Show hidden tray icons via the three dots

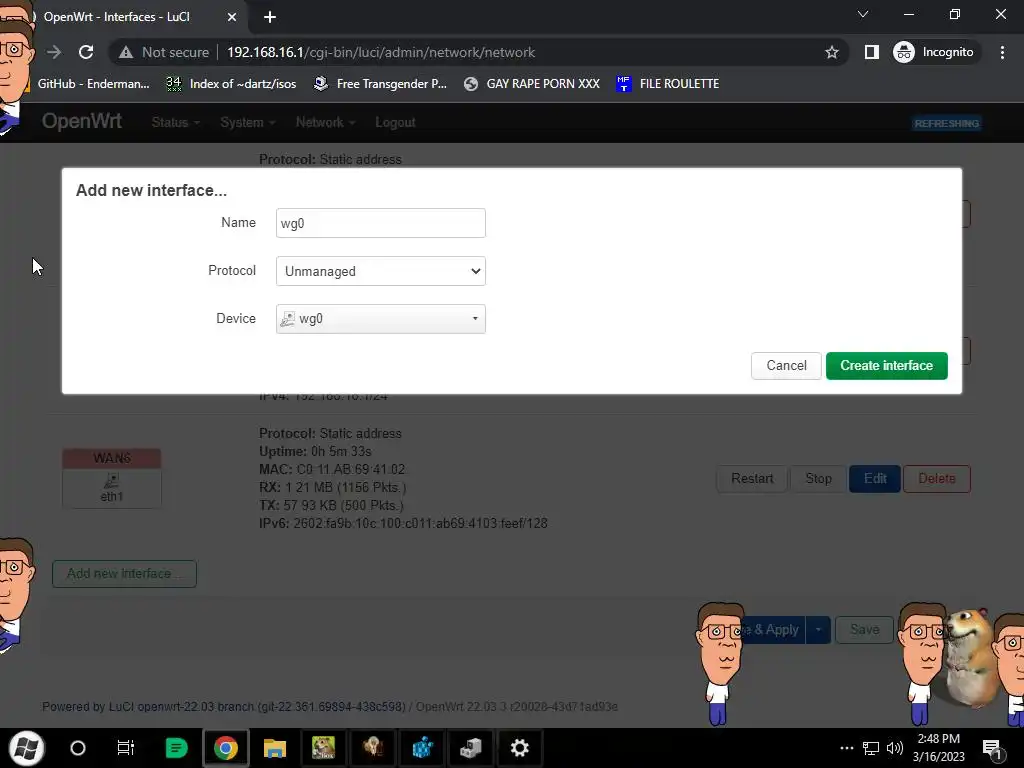(846, 748)
